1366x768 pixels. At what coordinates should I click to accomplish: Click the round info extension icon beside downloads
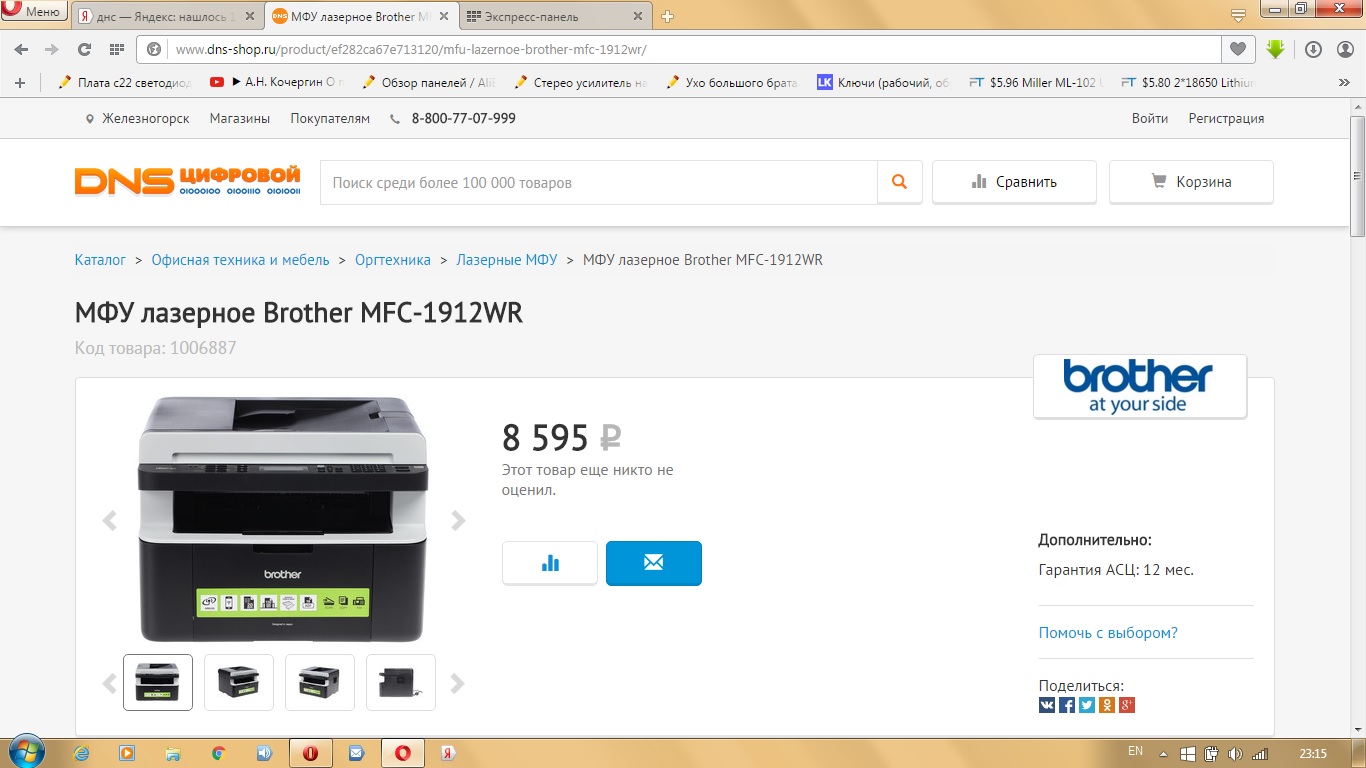1344,49
